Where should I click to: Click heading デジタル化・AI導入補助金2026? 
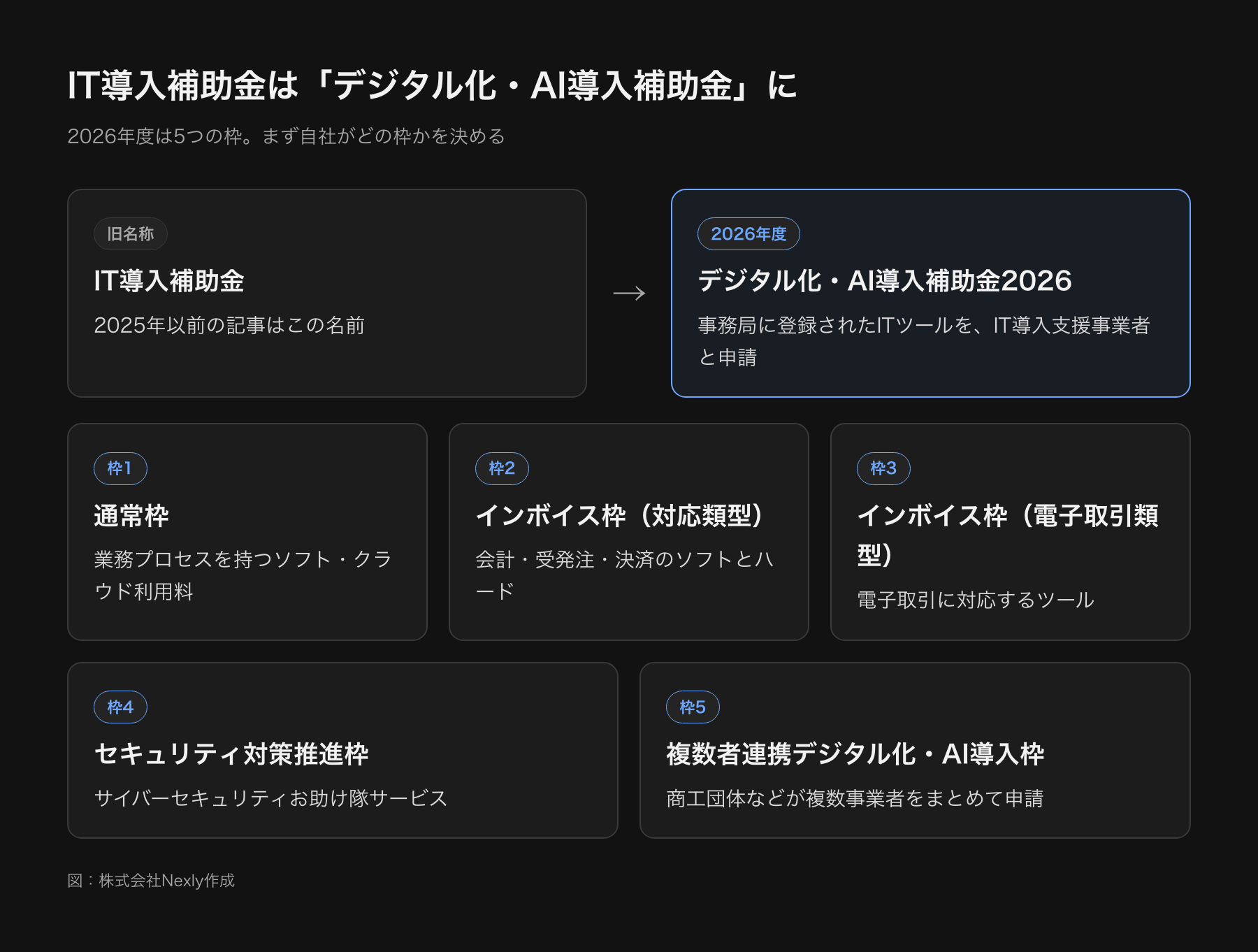(x=884, y=281)
